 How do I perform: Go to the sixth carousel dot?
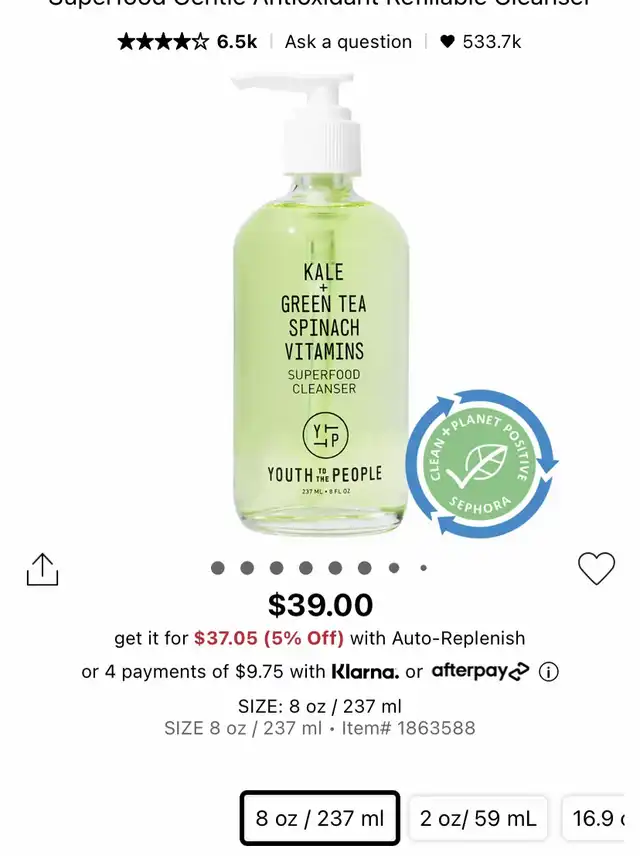[x=365, y=568]
